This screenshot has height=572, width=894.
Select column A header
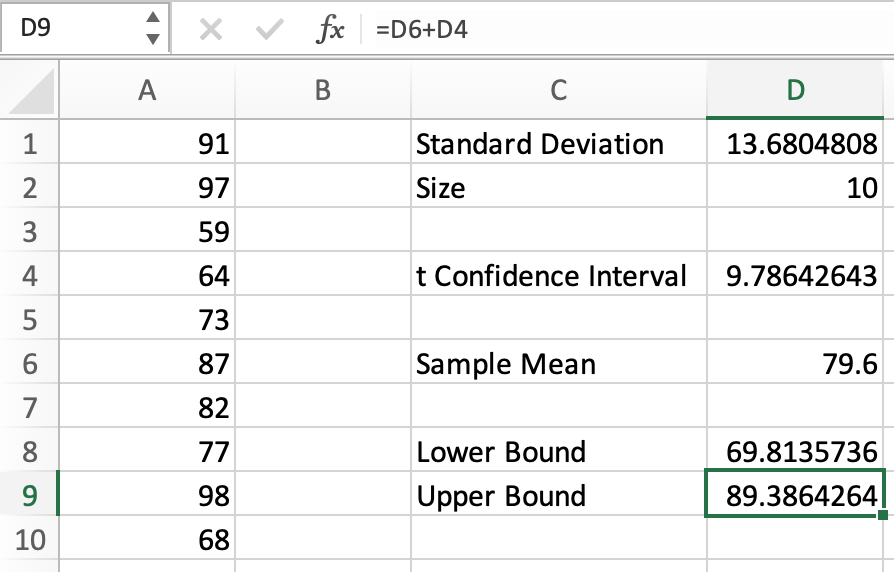click(x=147, y=91)
